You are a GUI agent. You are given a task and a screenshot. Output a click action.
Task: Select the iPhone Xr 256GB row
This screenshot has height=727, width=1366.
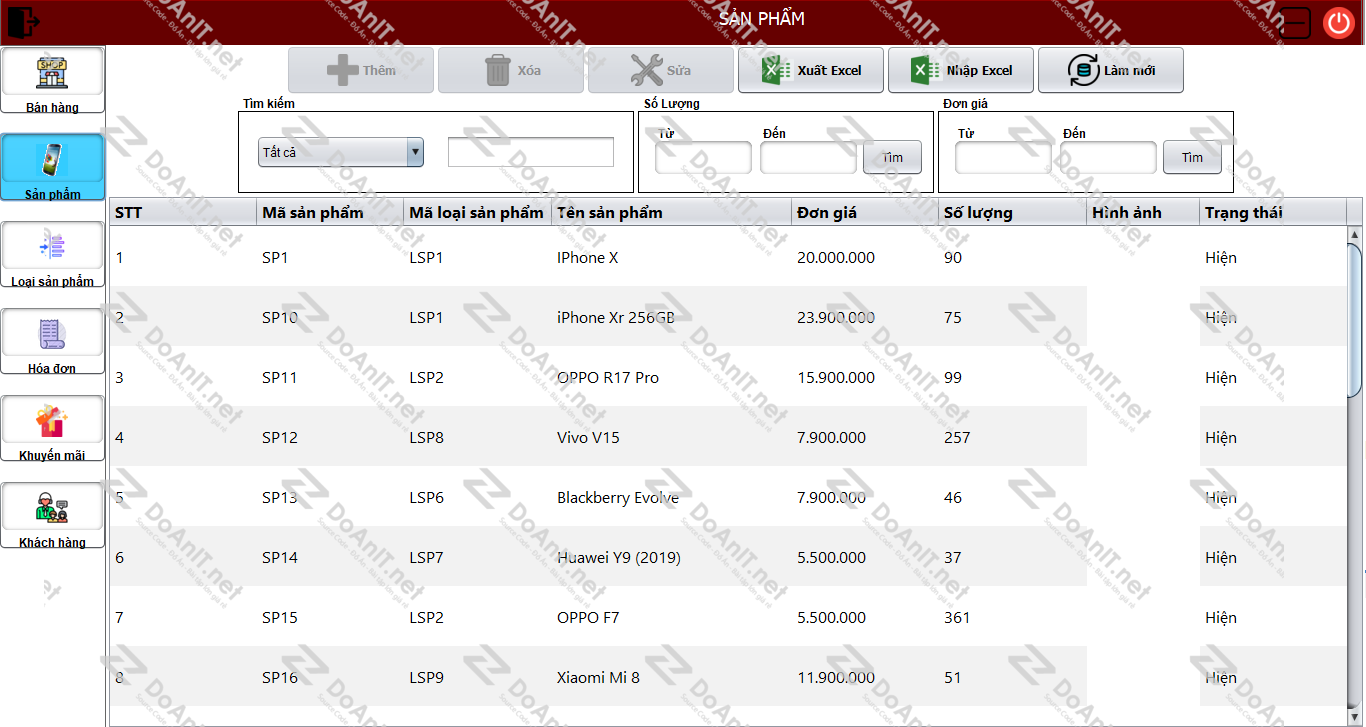coord(728,317)
